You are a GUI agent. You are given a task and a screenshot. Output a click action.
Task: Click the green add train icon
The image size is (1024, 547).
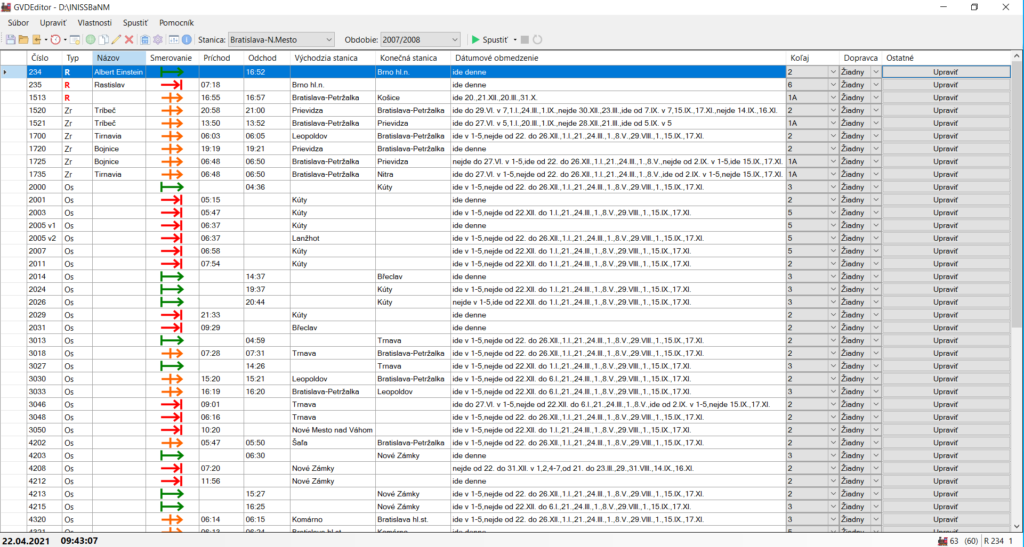pos(90,40)
